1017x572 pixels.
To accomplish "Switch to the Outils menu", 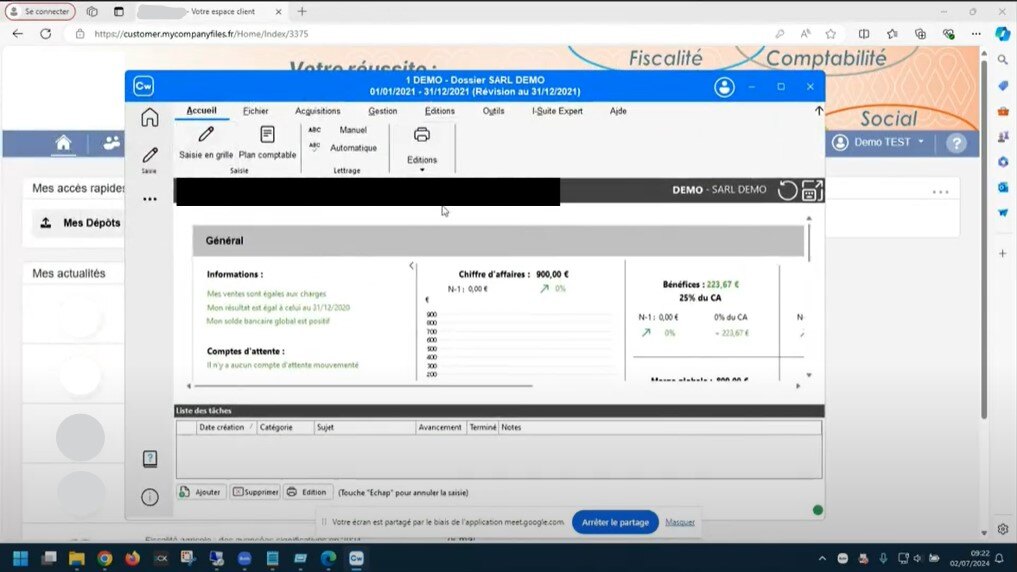I will pyautogui.click(x=493, y=111).
